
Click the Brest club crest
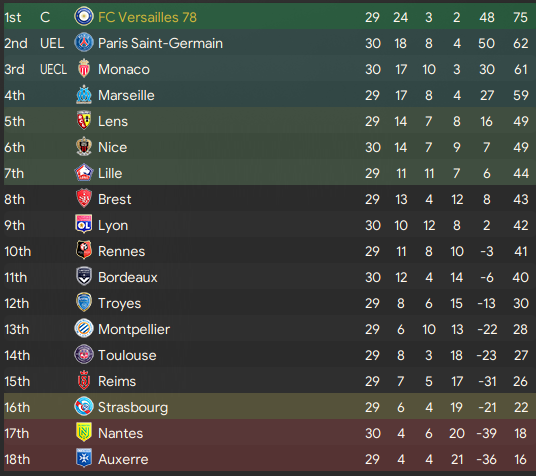pos(84,198)
